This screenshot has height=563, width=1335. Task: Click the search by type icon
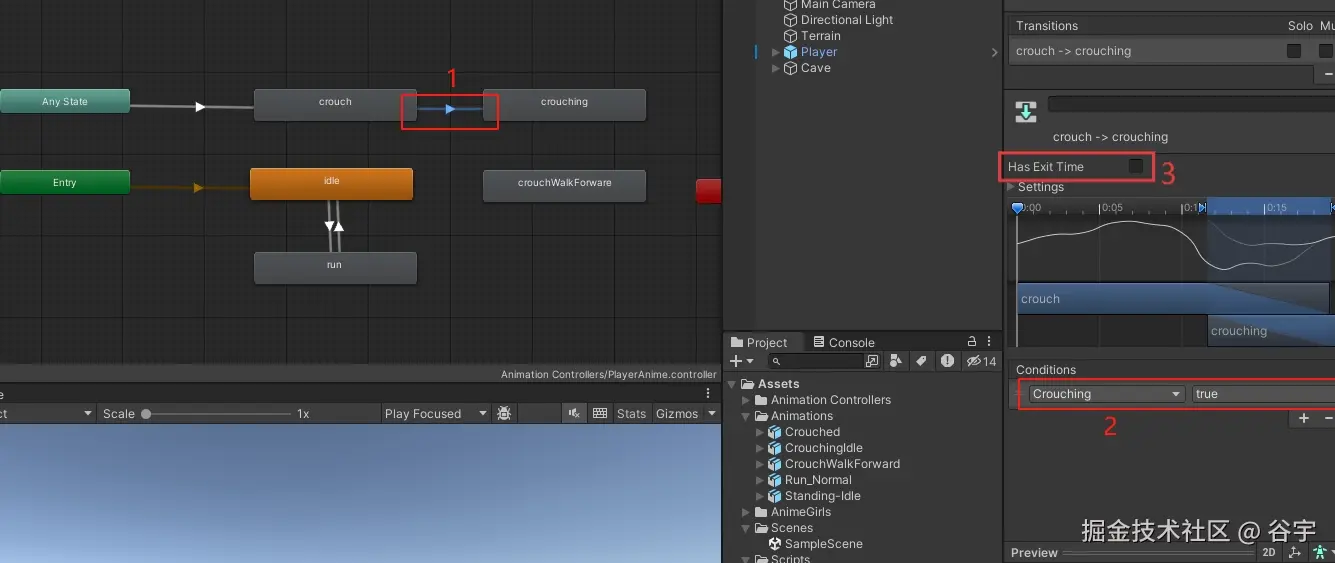coord(896,361)
